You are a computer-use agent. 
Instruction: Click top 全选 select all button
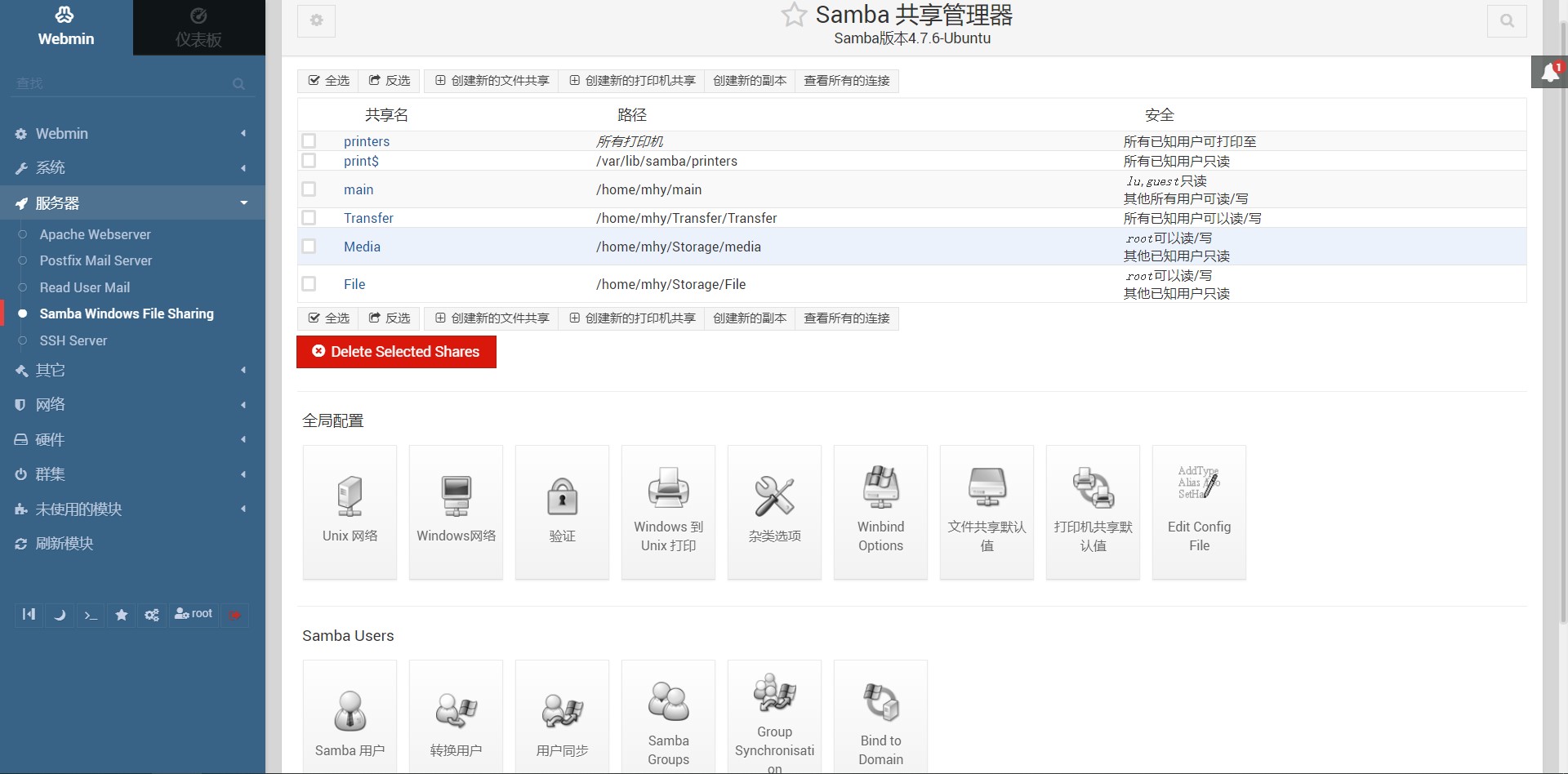tap(328, 80)
